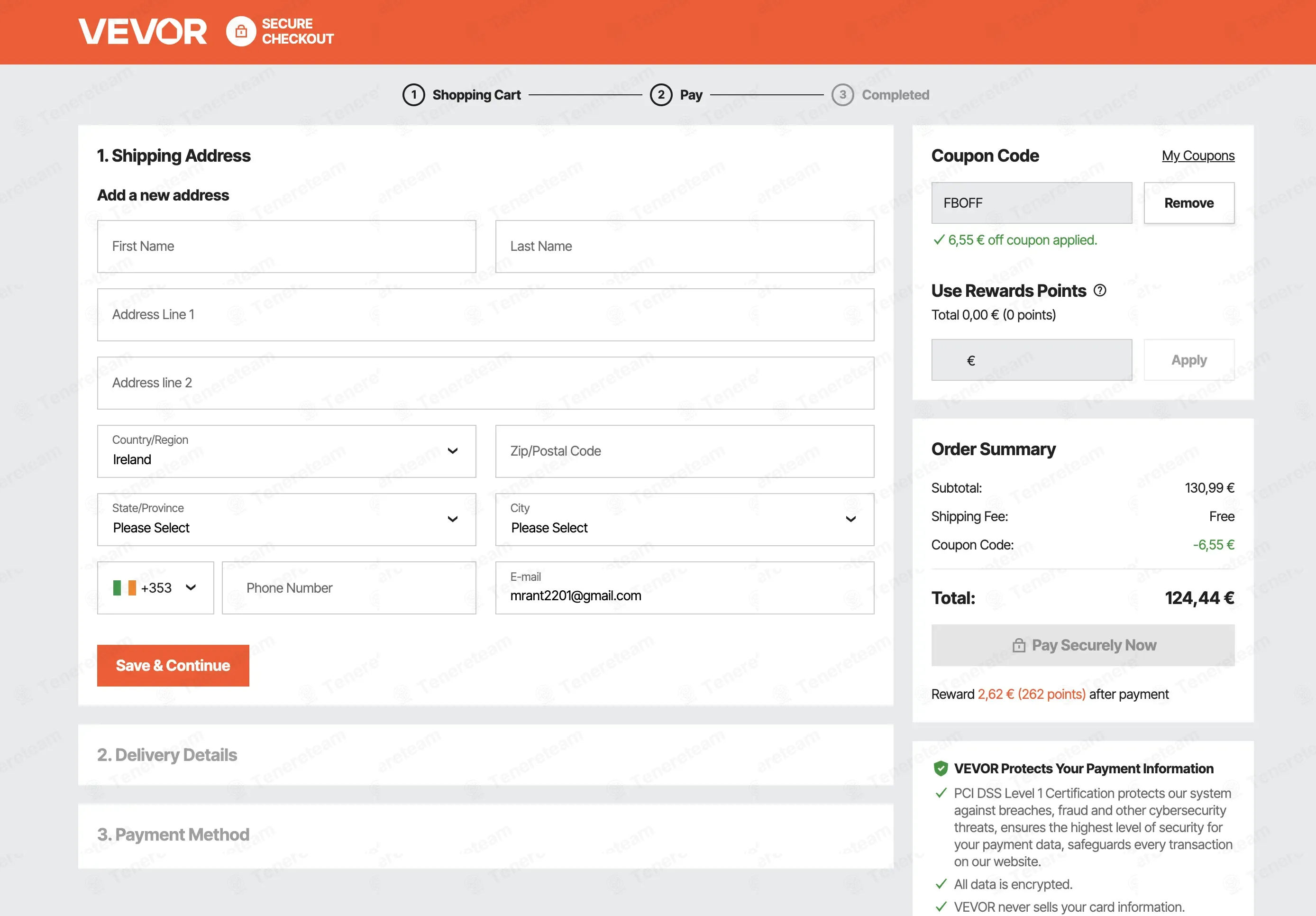
Task: Click the step 1 circle icon
Action: tap(414, 95)
